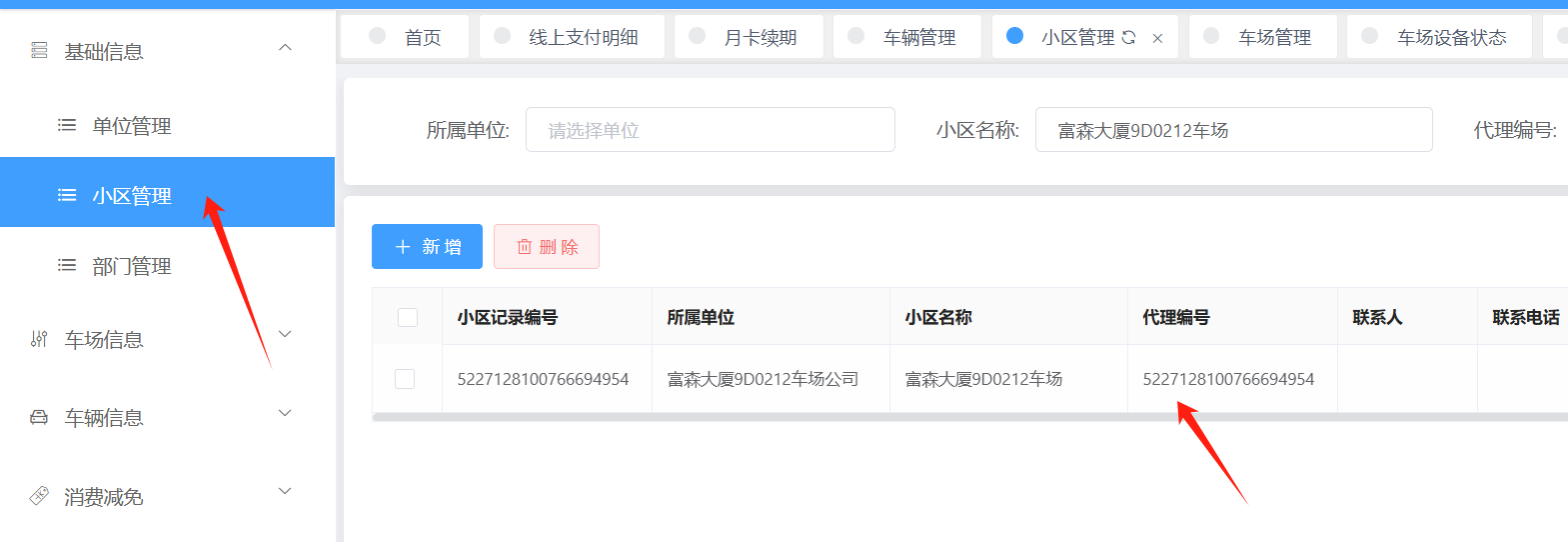Click the 车场信息 sidebar icon
The height and width of the screenshot is (542, 1568).
click(39, 339)
